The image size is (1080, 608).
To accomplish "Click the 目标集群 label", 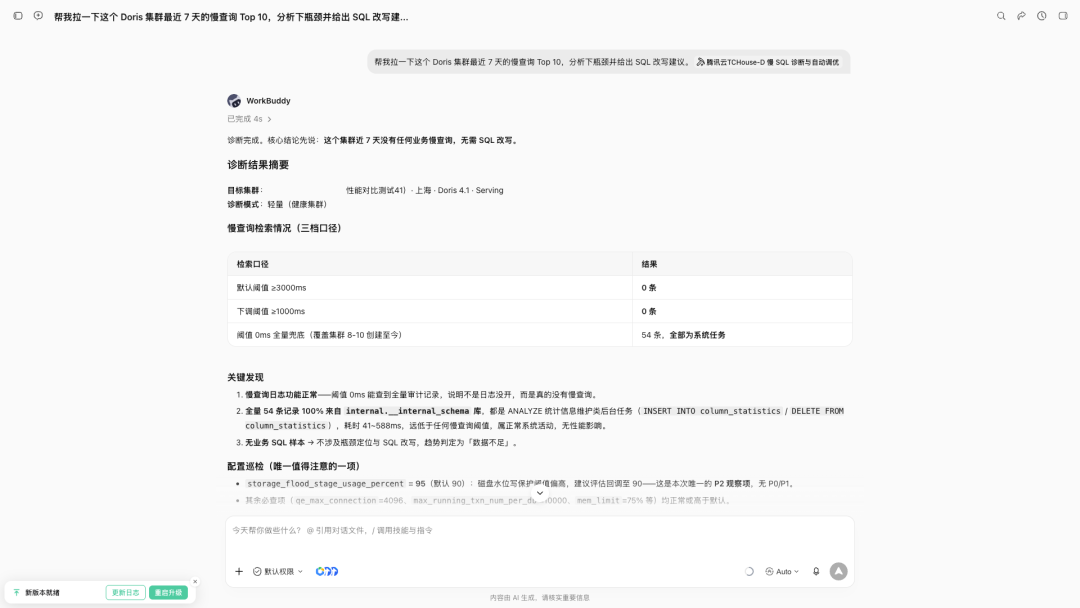I will pyautogui.click(x=245, y=191).
